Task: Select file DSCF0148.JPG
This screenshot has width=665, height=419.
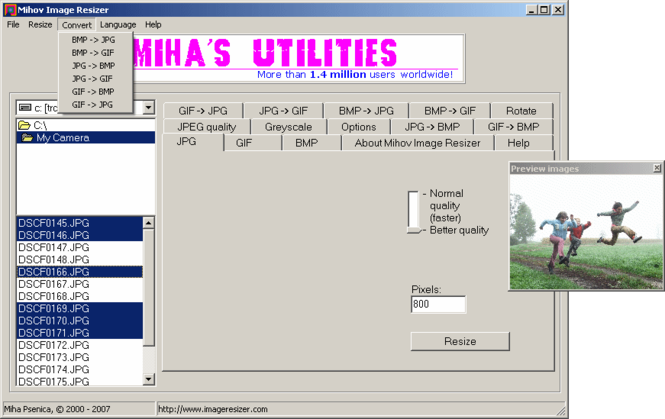Action: point(80,260)
